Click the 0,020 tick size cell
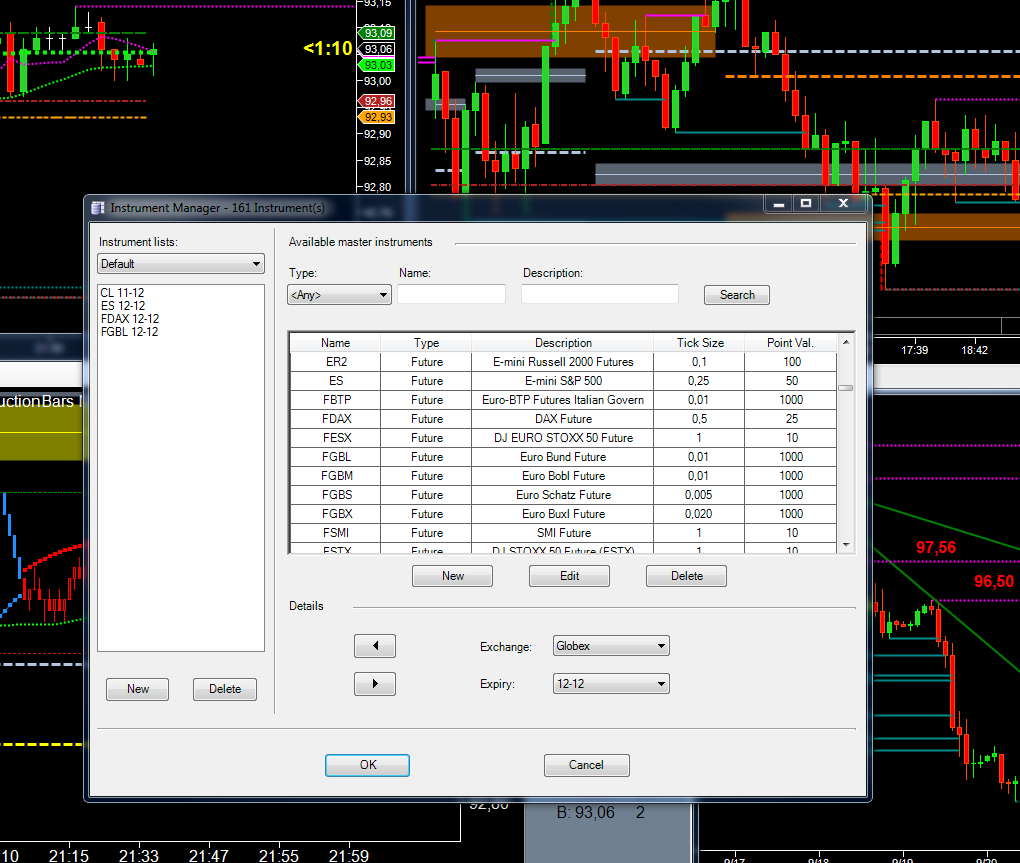1020x863 pixels. [x=699, y=514]
